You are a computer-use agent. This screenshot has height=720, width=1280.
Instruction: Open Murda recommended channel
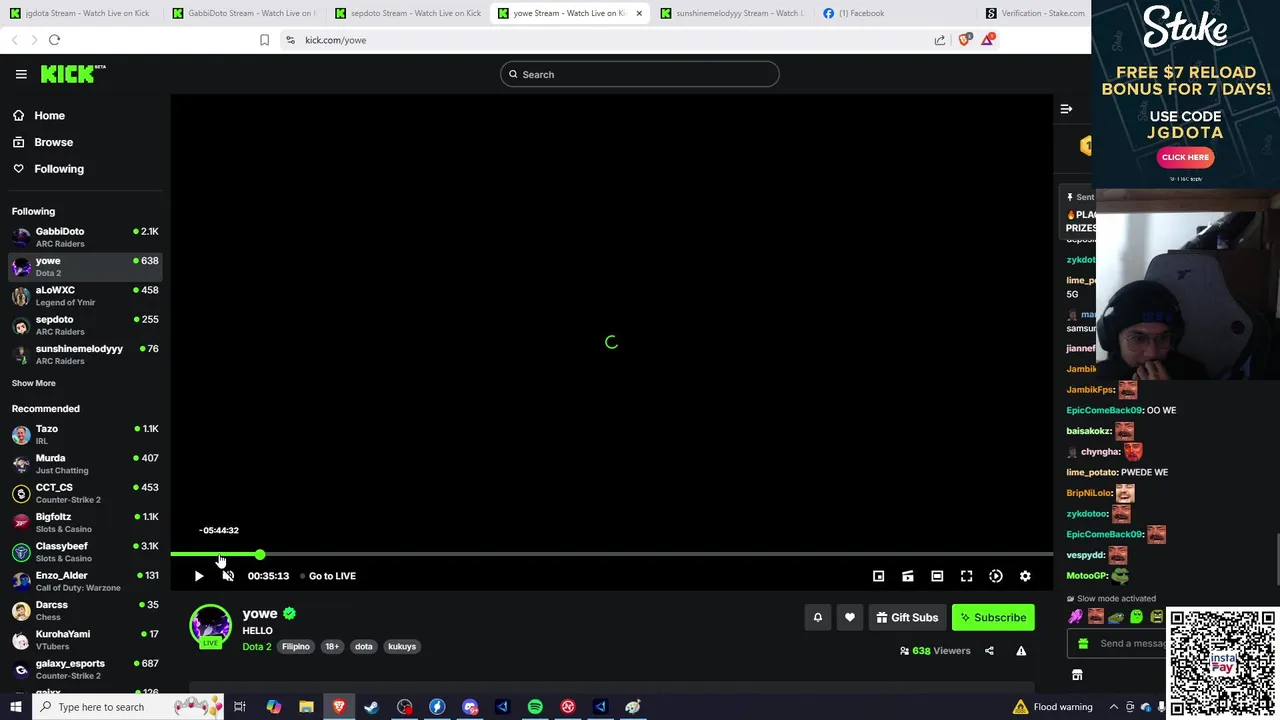[x=85, y=463]
